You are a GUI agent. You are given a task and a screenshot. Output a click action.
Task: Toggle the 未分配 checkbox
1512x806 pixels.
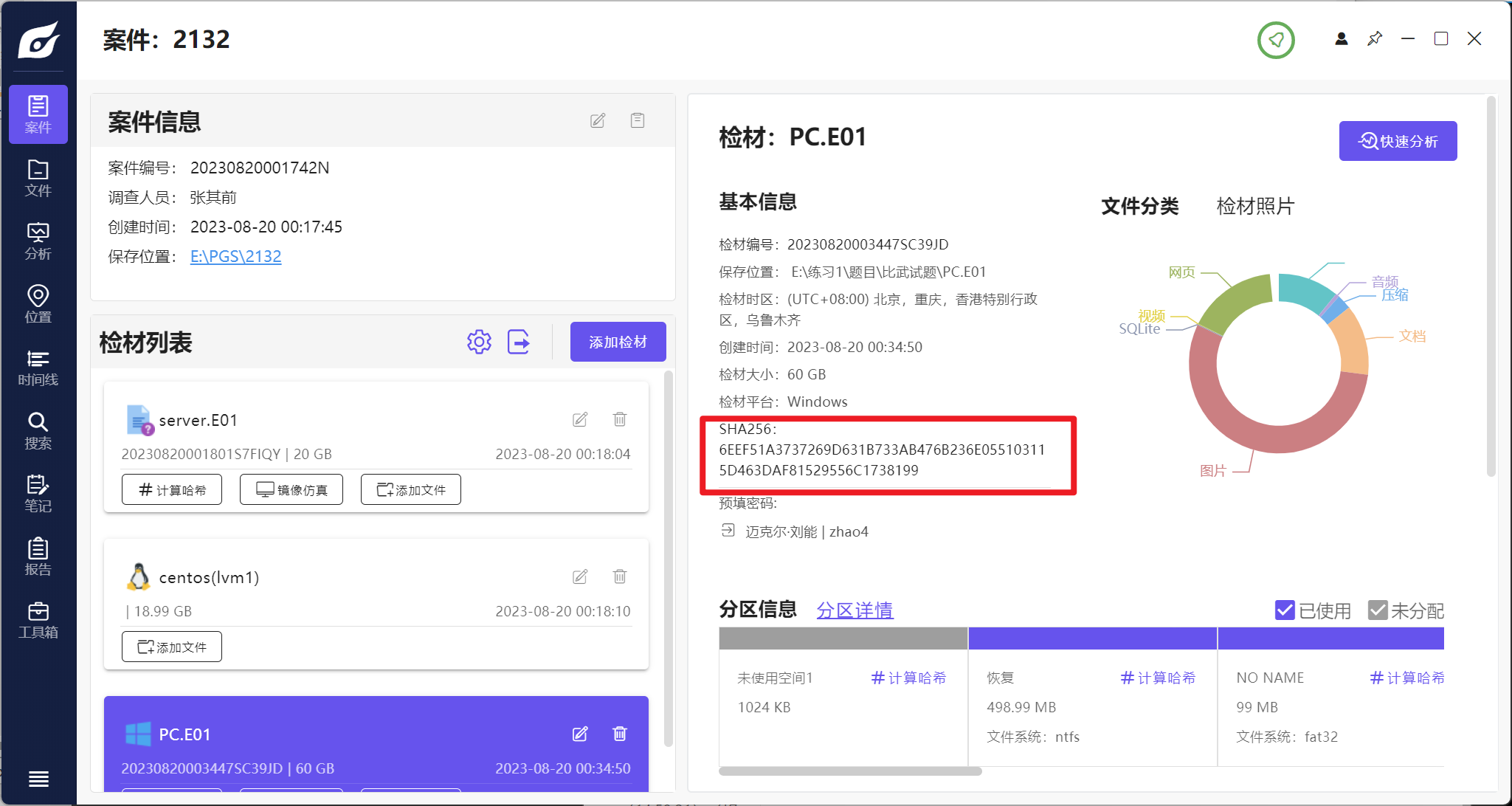1378,610
